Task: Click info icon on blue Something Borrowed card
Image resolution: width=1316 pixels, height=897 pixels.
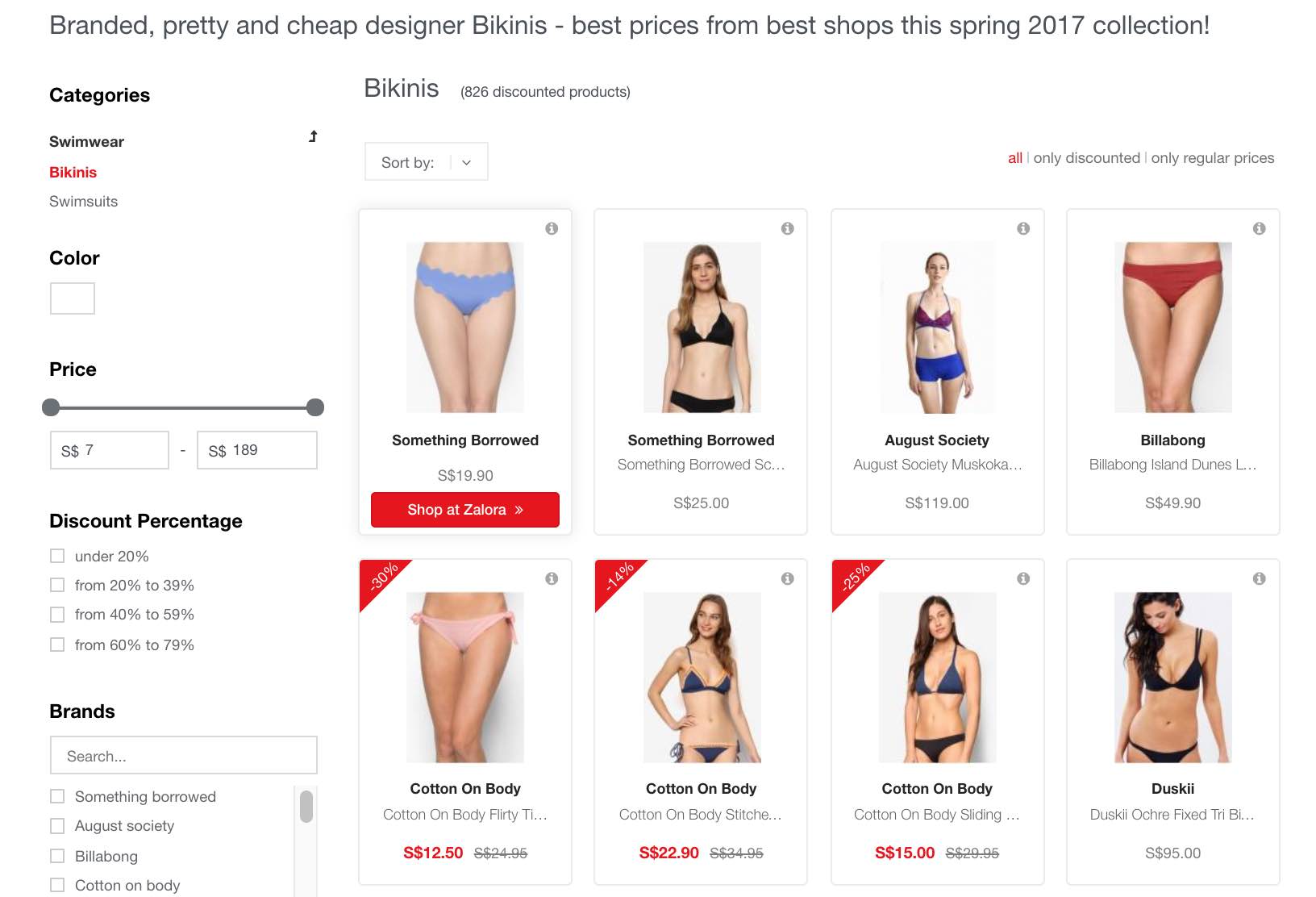Action: click(552, 228)
